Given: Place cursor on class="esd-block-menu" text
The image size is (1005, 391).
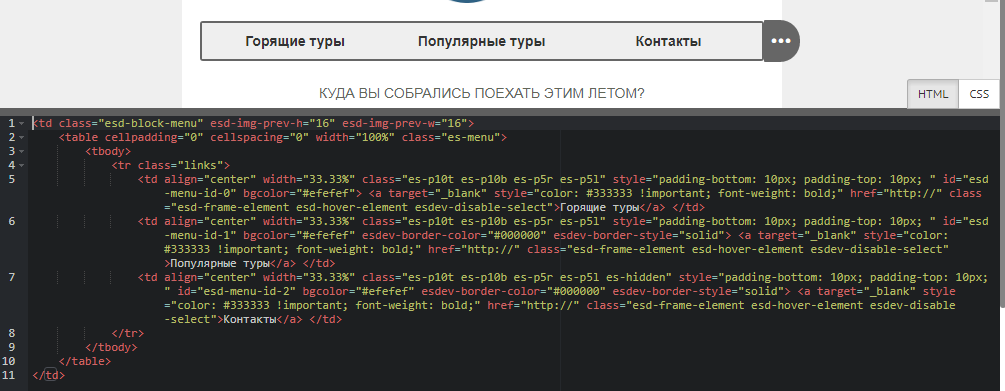Looking at the screenshot, I should [x=131, y=123].
